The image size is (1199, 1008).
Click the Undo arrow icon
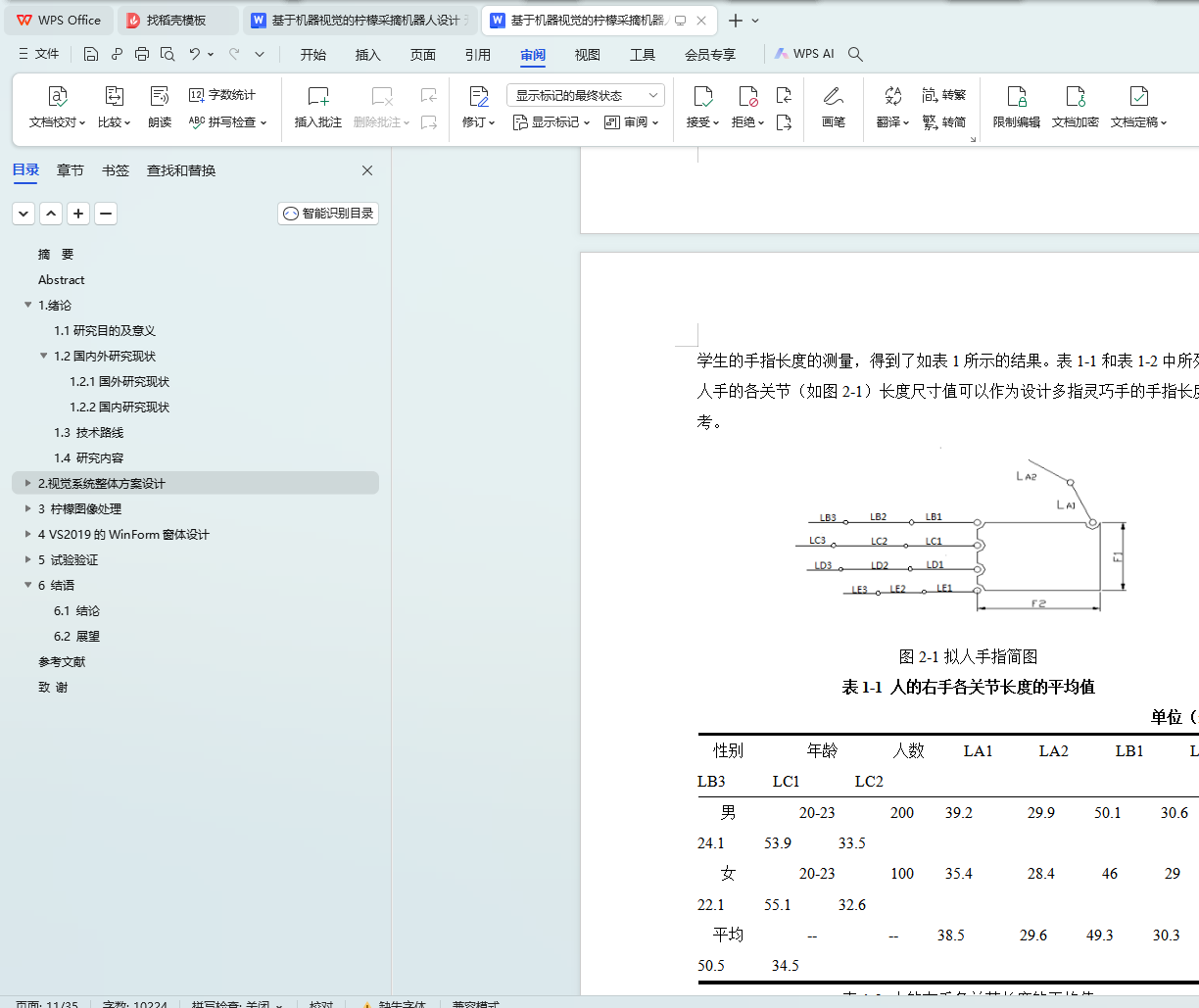coord(195,55)
